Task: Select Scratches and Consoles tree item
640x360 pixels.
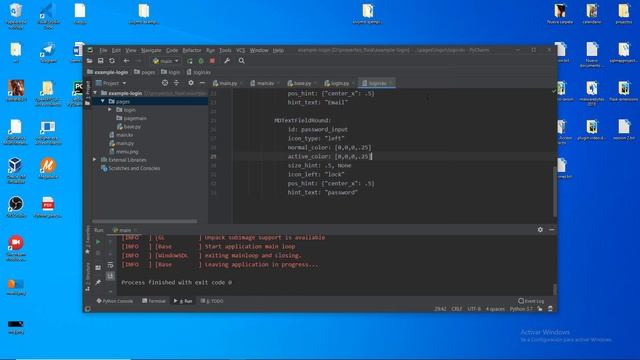Action: tap(130, 168)
